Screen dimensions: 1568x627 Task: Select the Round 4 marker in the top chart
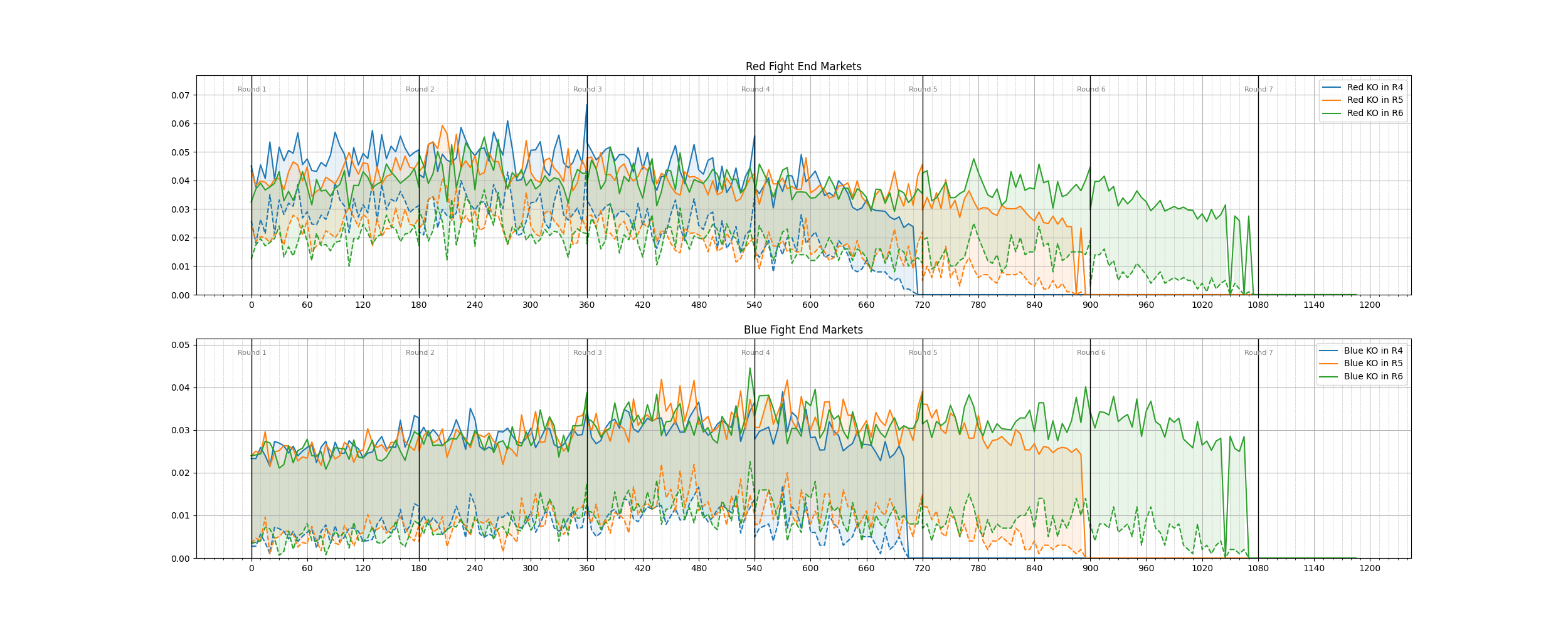point(755,89)
